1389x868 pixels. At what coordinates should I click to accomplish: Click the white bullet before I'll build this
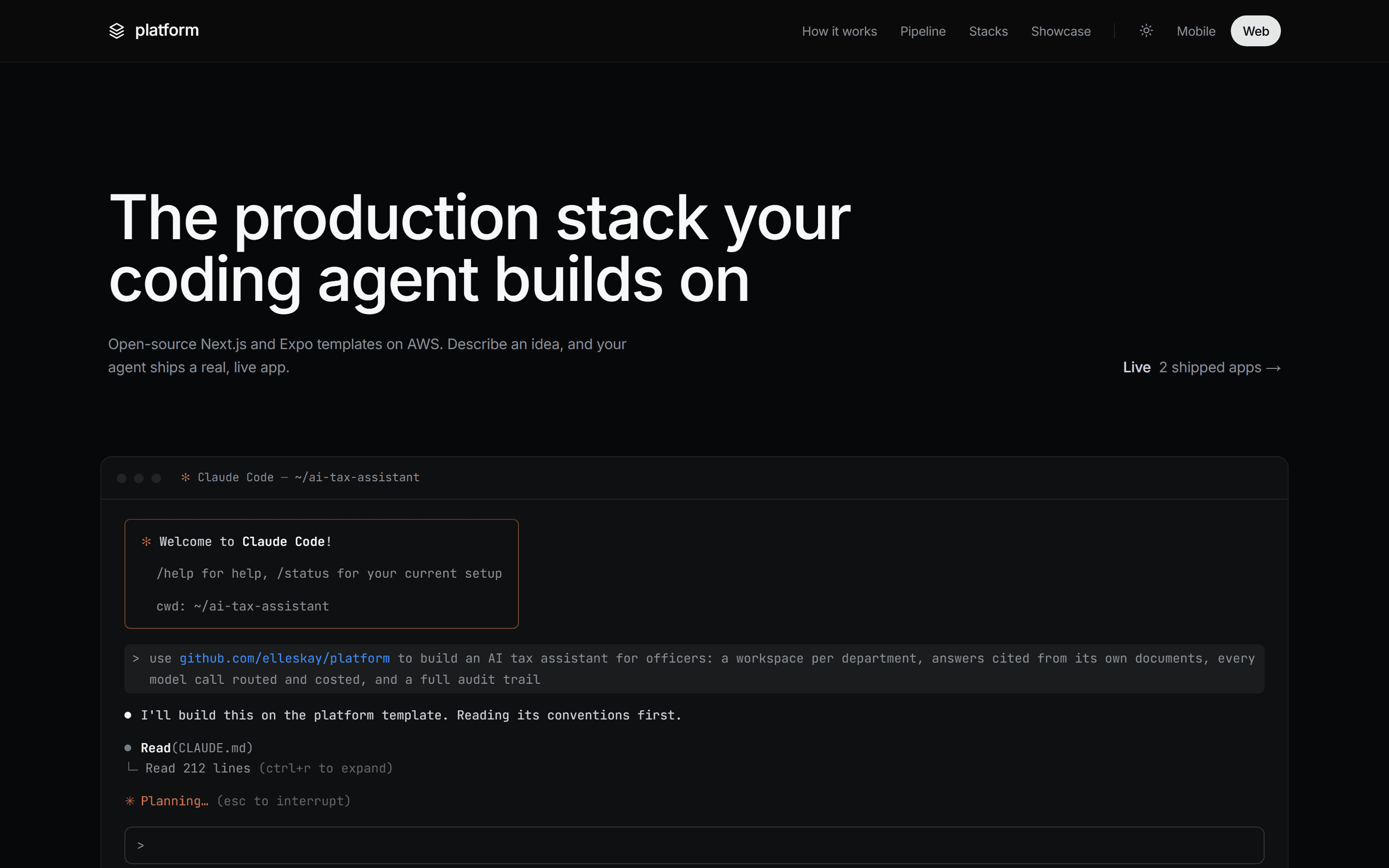tap(128, 715)
